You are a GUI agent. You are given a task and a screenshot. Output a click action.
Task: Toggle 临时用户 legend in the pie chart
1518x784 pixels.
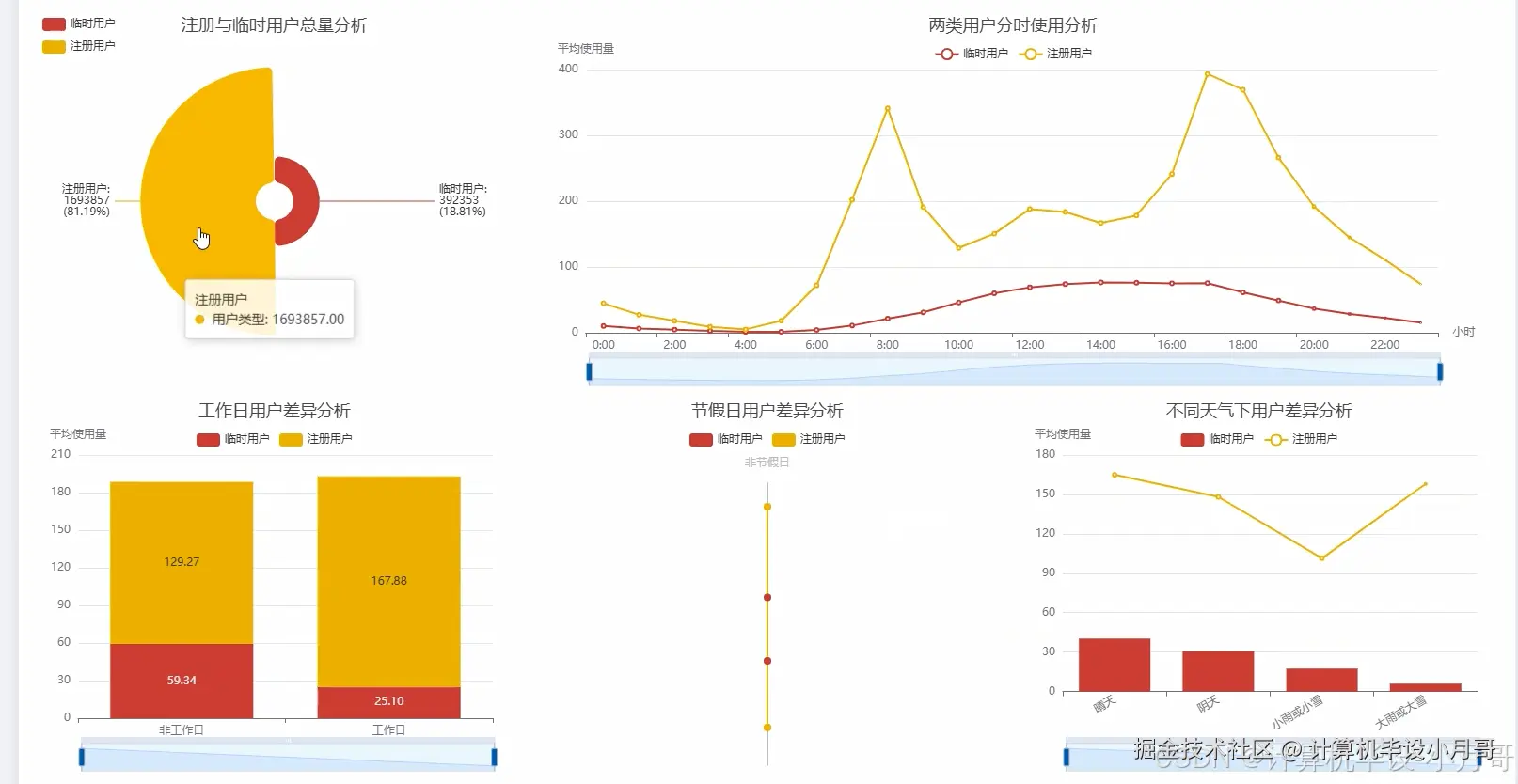pos(78,24)
